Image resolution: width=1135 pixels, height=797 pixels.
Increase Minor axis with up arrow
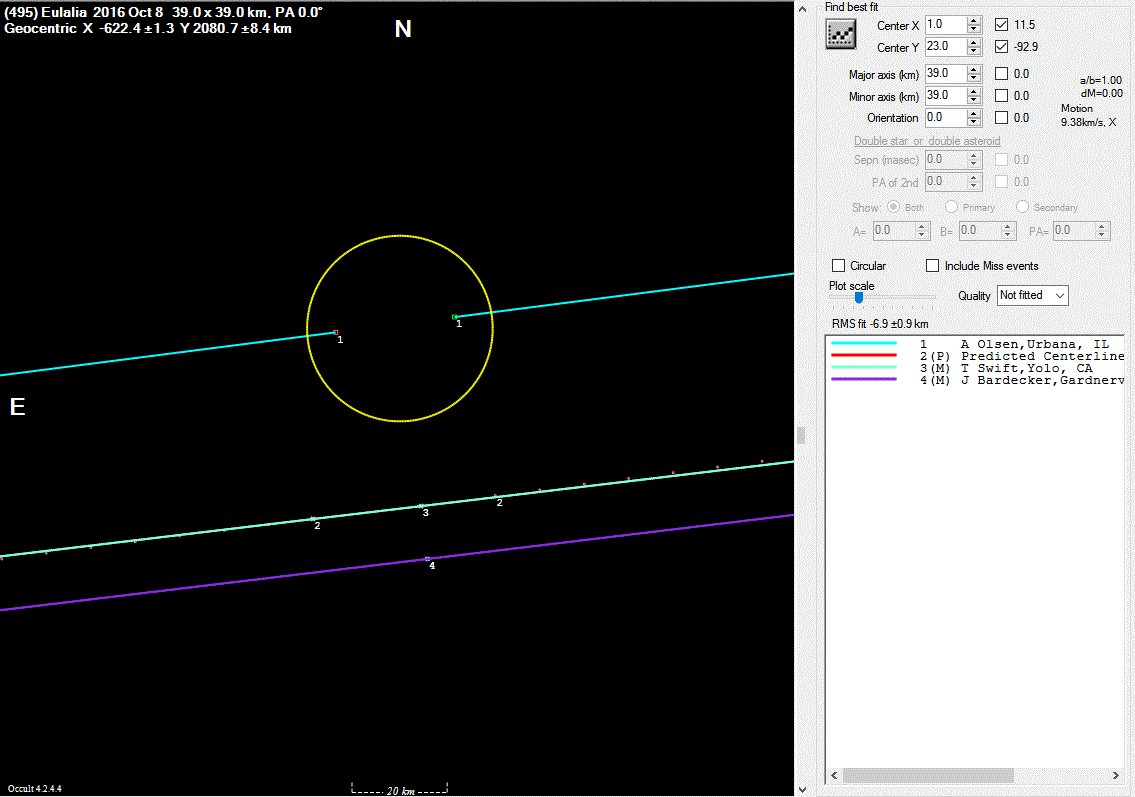(x=974, y=90)
